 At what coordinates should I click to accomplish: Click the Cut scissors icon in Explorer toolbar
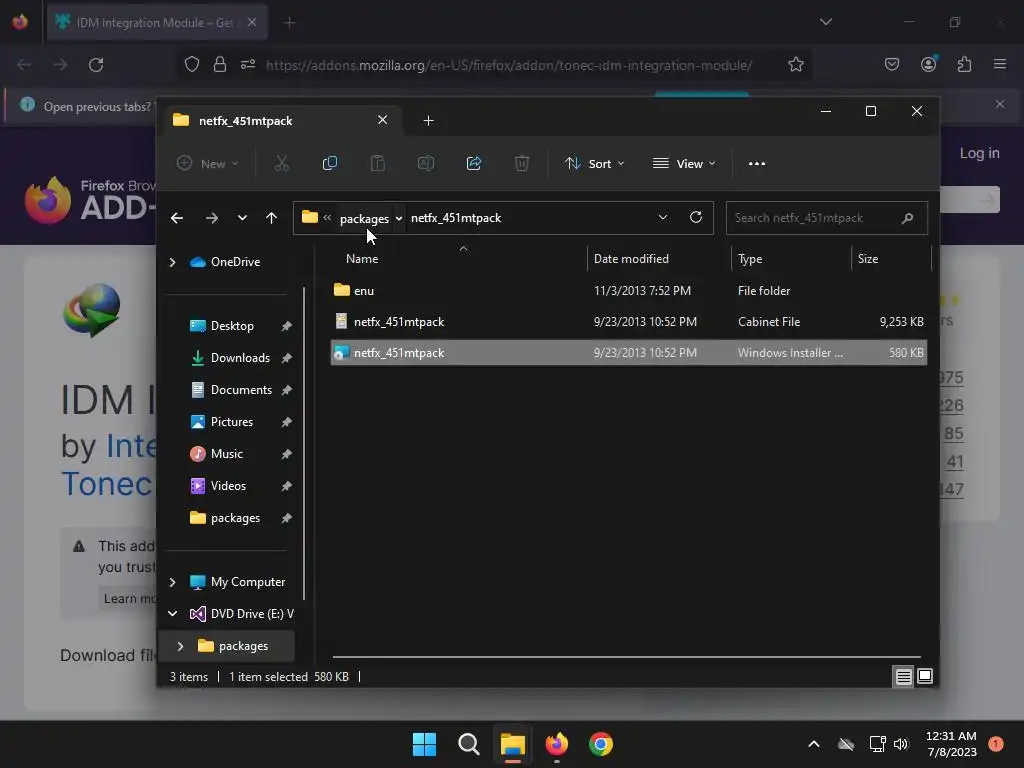pyautogui.click(x=281, y=163)
